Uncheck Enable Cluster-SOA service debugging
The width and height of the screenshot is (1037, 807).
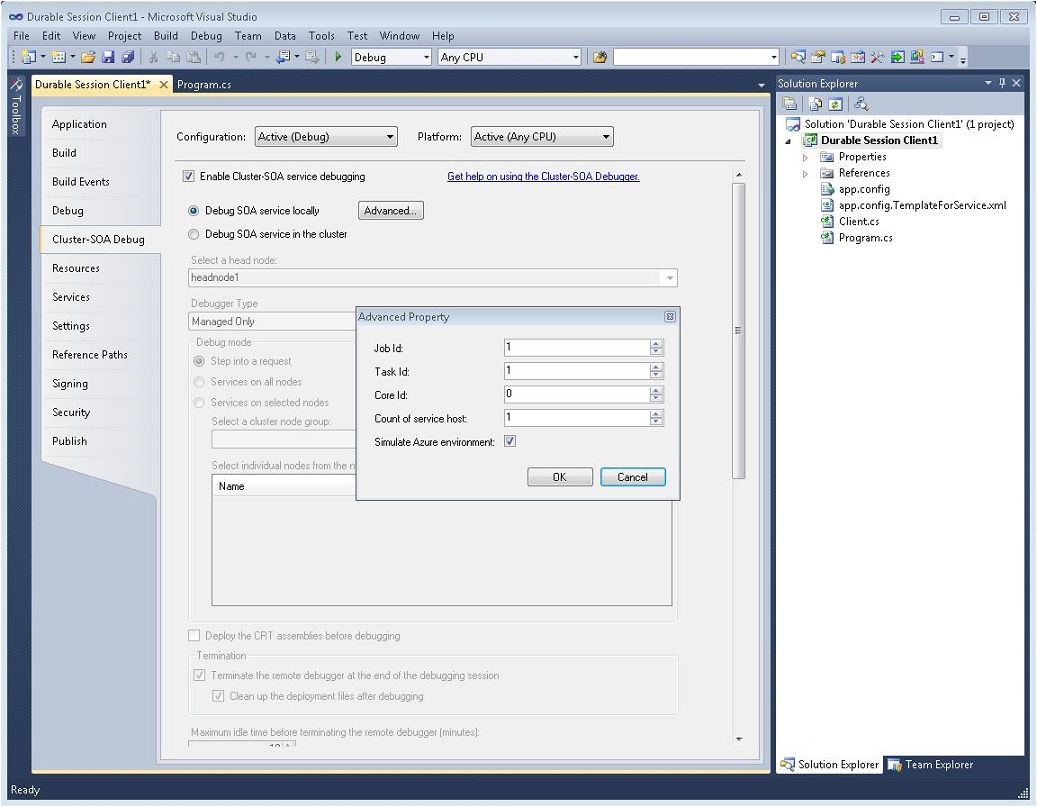(188, 175)
